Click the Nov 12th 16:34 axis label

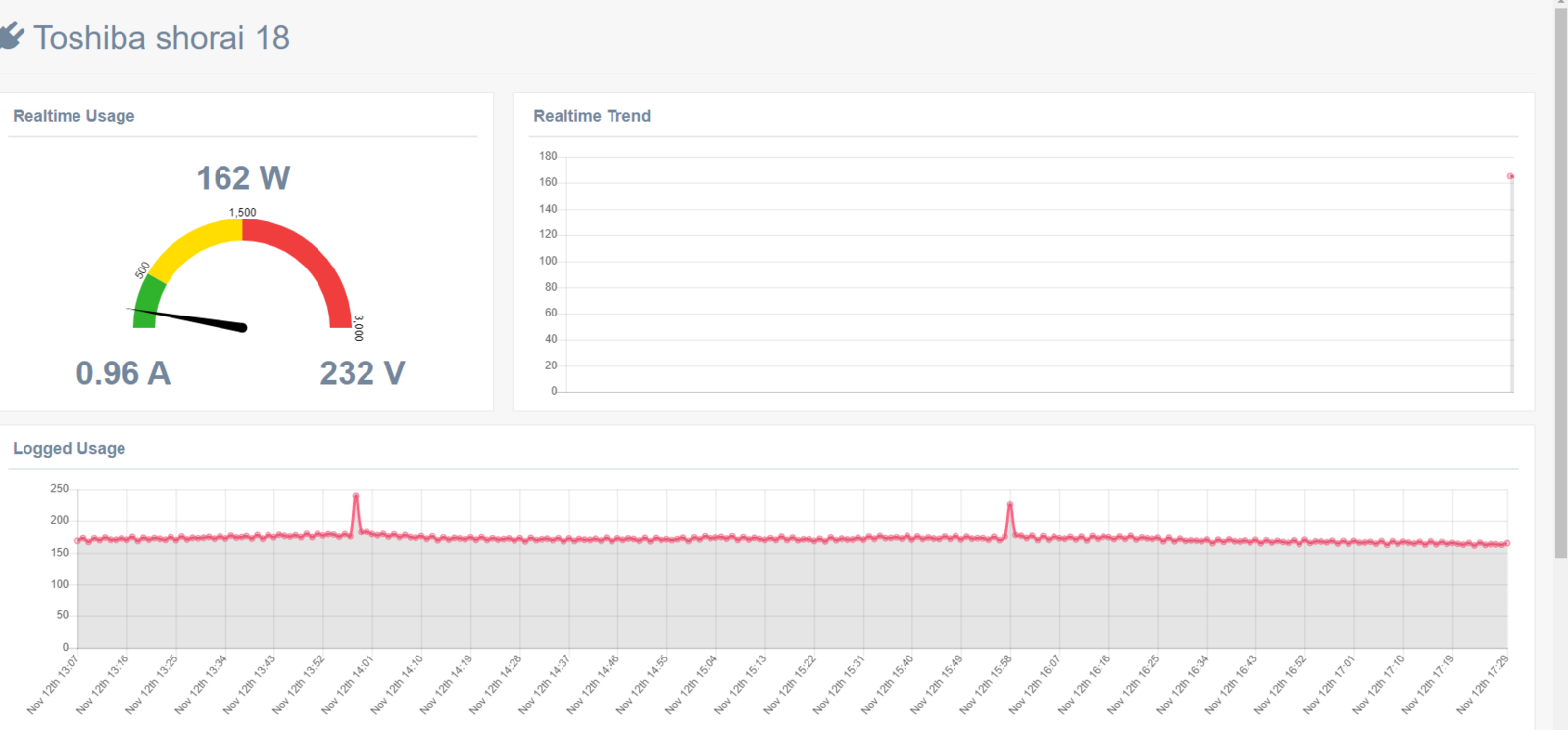[1183, 684]
